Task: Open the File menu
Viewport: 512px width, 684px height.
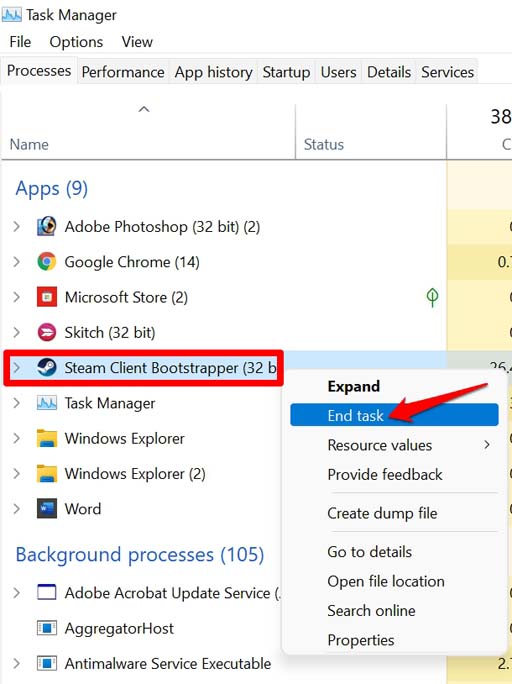Action: click(20, 42)
